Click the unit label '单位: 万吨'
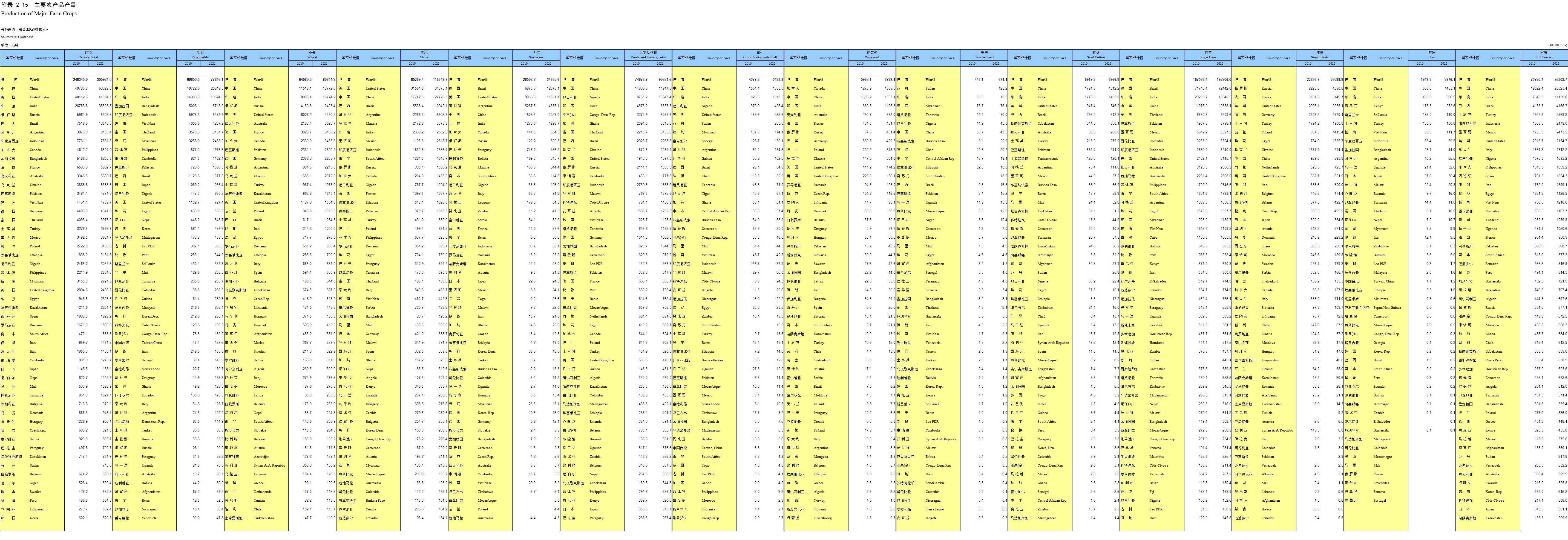 tap(10, 45)
